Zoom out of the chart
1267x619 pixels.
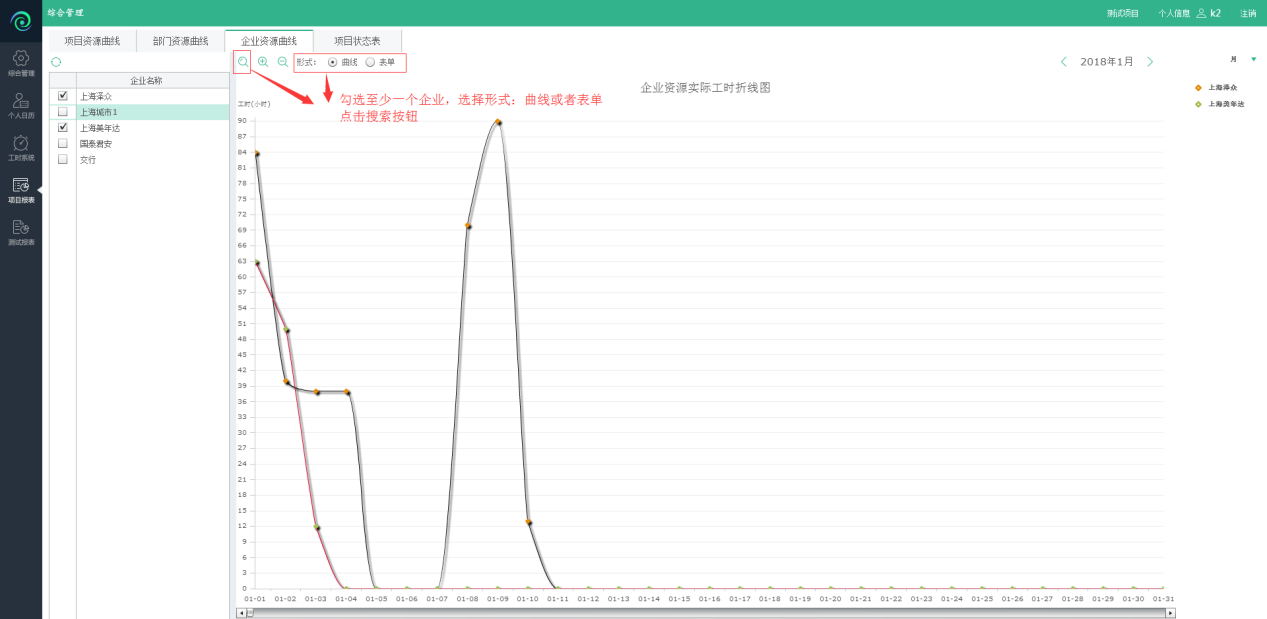click(283, 62)
